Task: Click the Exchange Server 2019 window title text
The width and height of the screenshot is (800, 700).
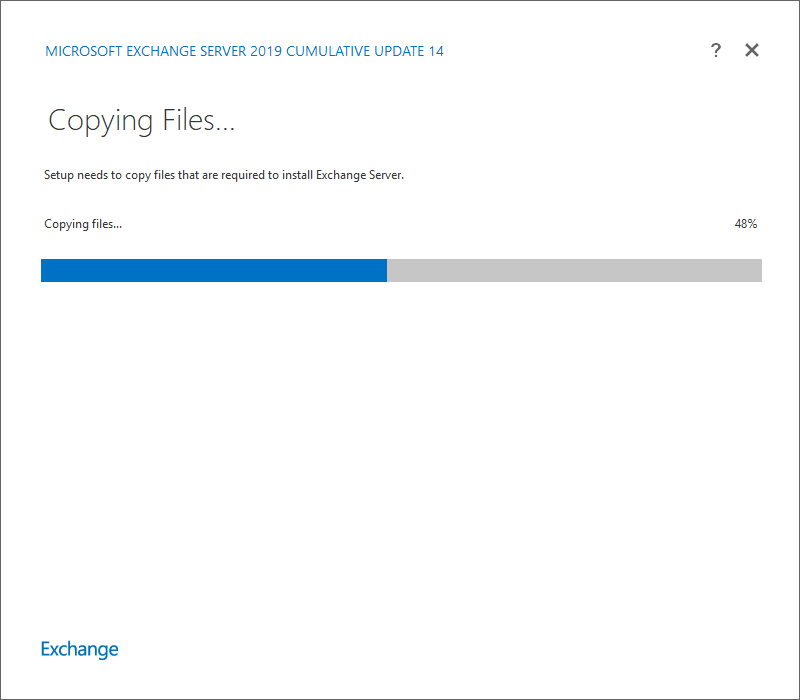Action: point(244,51)
